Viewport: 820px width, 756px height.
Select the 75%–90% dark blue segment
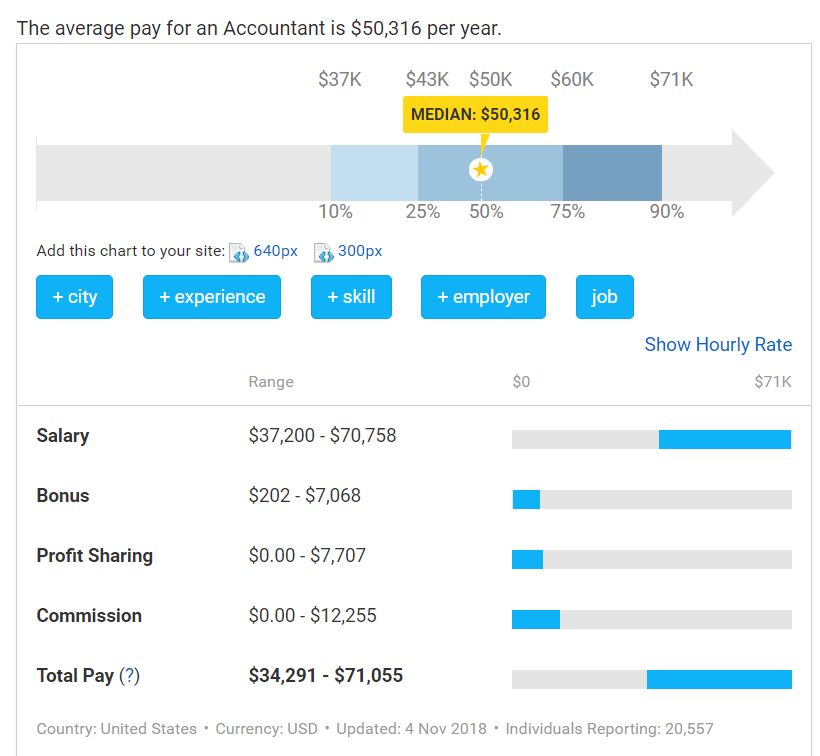[x=612, y=173]
